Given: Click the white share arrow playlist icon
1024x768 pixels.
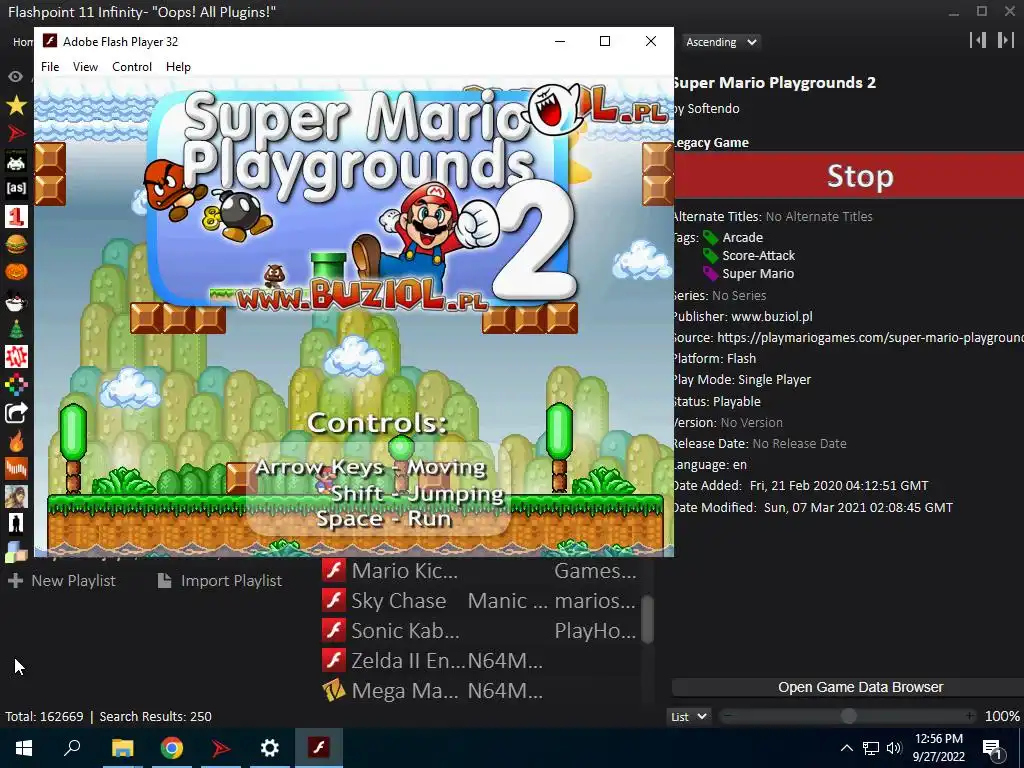Looking at the screenshot, I should 16,413.
